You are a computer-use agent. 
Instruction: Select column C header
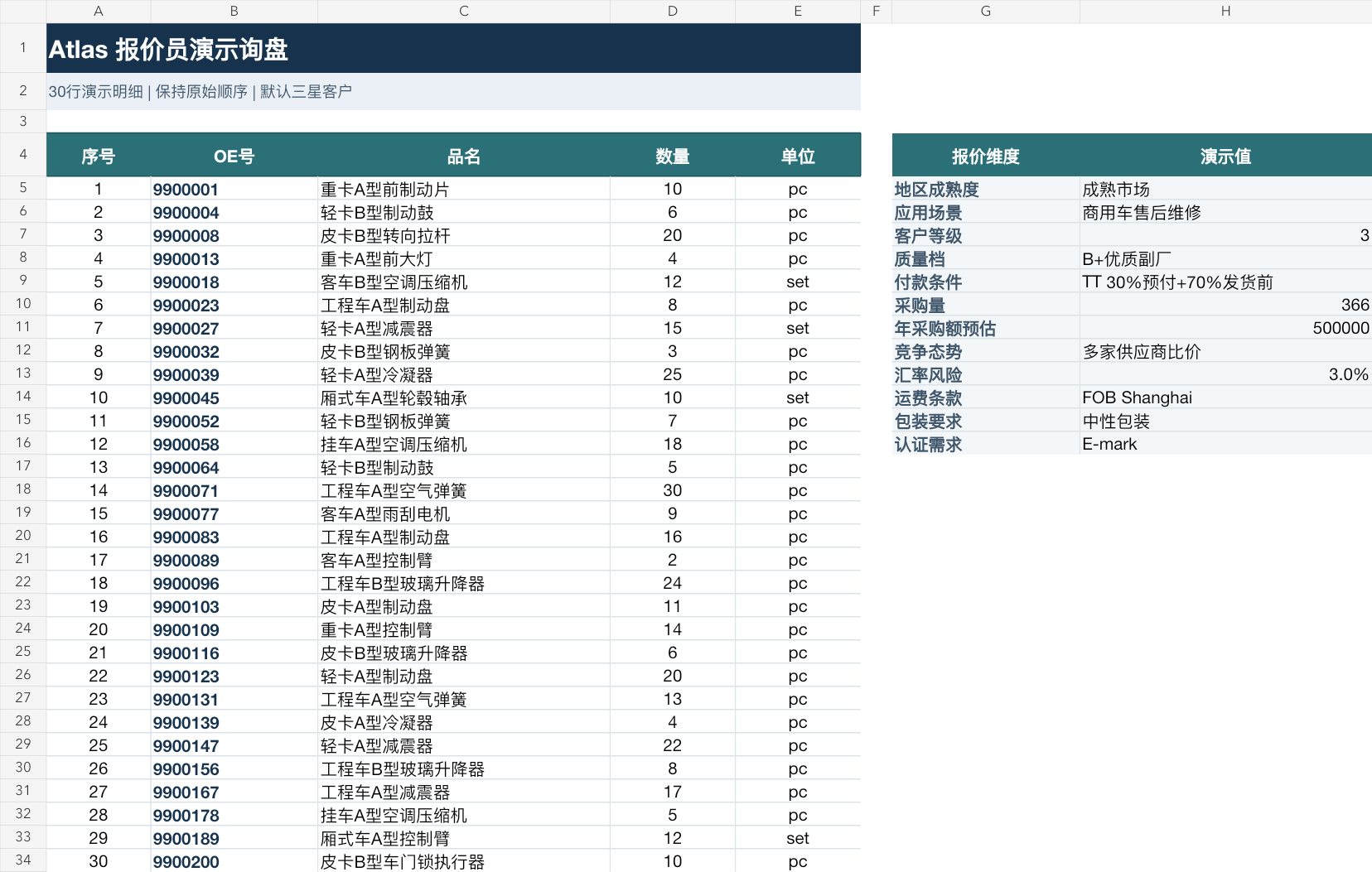[x=464, y=11]
